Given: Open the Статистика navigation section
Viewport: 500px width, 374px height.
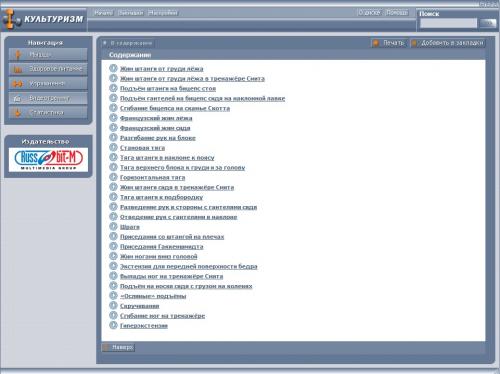Looking at the screenshot, I should [x=48, y=113].
